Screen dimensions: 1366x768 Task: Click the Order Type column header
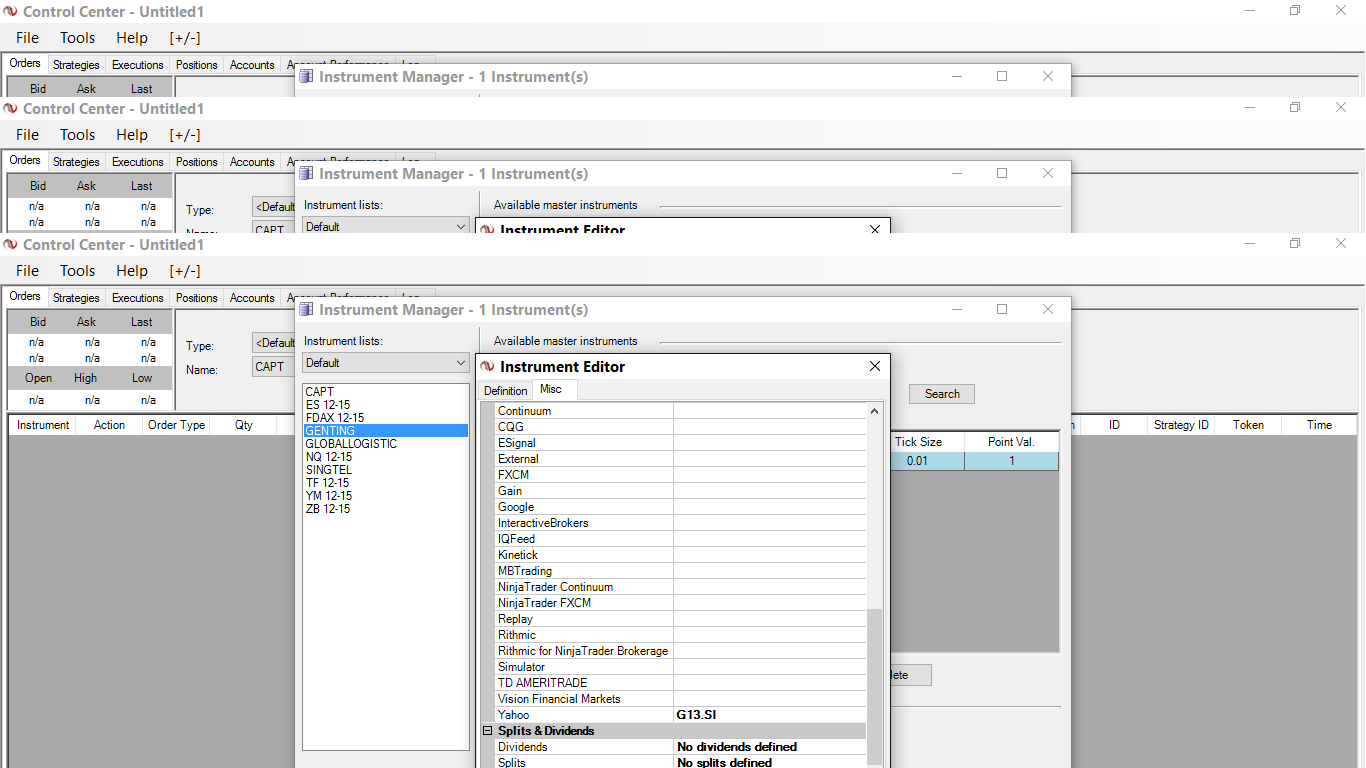(177, 425)
